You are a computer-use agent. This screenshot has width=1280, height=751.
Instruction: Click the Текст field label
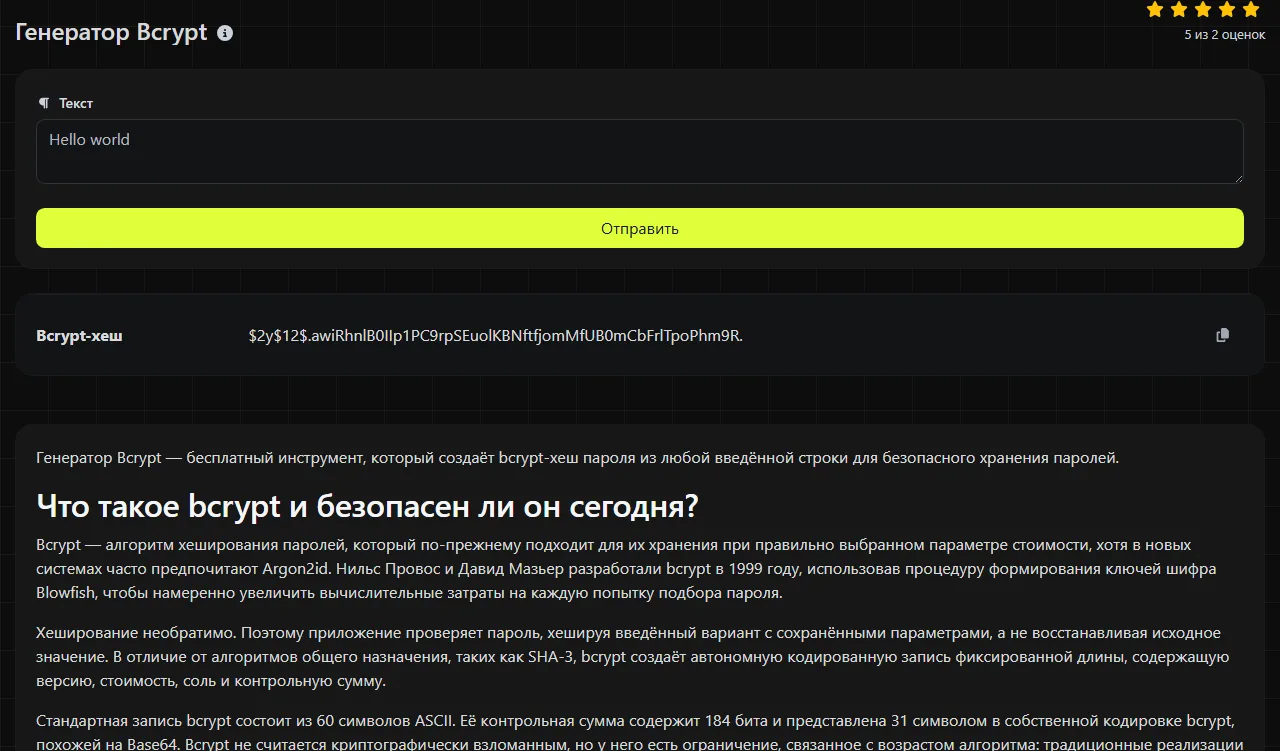[x=76, y=103]
